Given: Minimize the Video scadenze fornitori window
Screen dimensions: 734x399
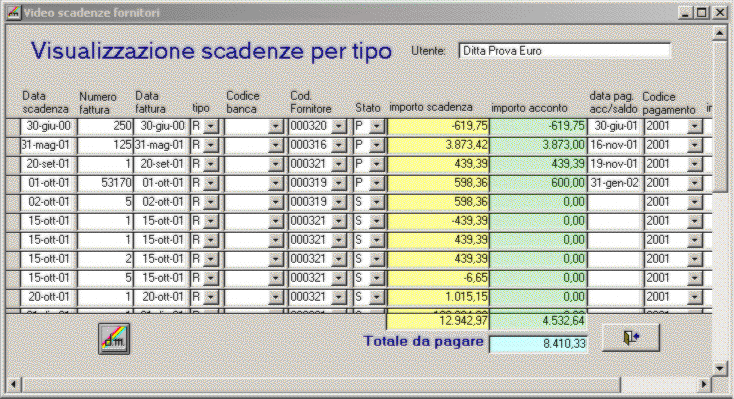Looking at the screenshot, I should click(686, 13).
